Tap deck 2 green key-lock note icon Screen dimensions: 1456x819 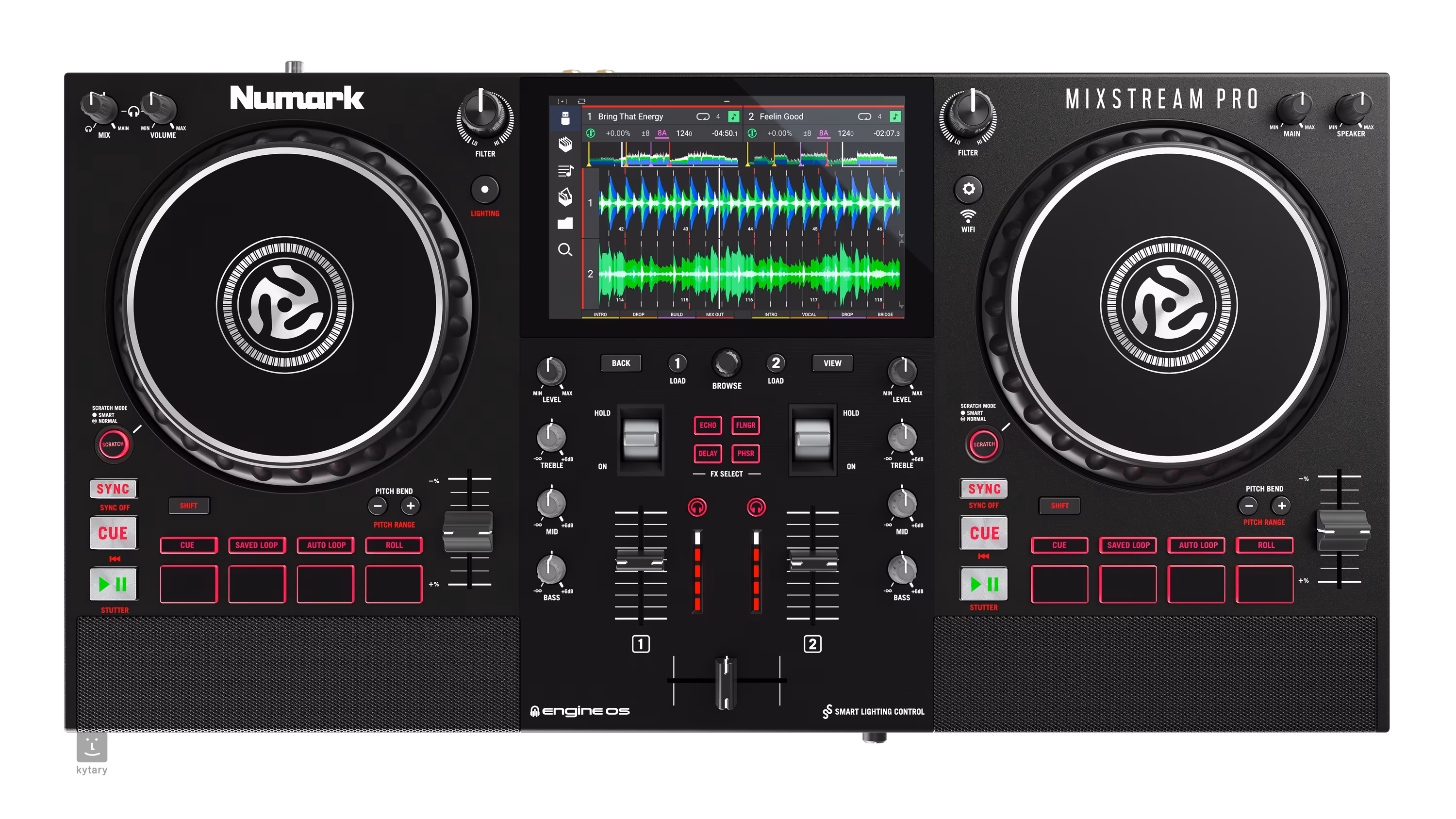(x=895, y=116)
